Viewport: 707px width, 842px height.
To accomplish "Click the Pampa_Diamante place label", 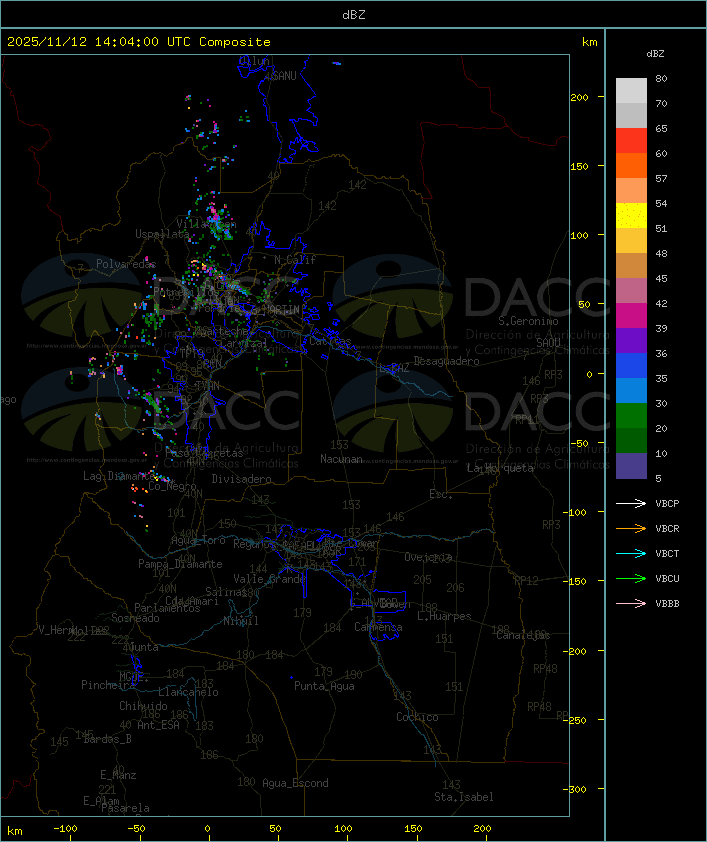I will [x=180, y=564].
